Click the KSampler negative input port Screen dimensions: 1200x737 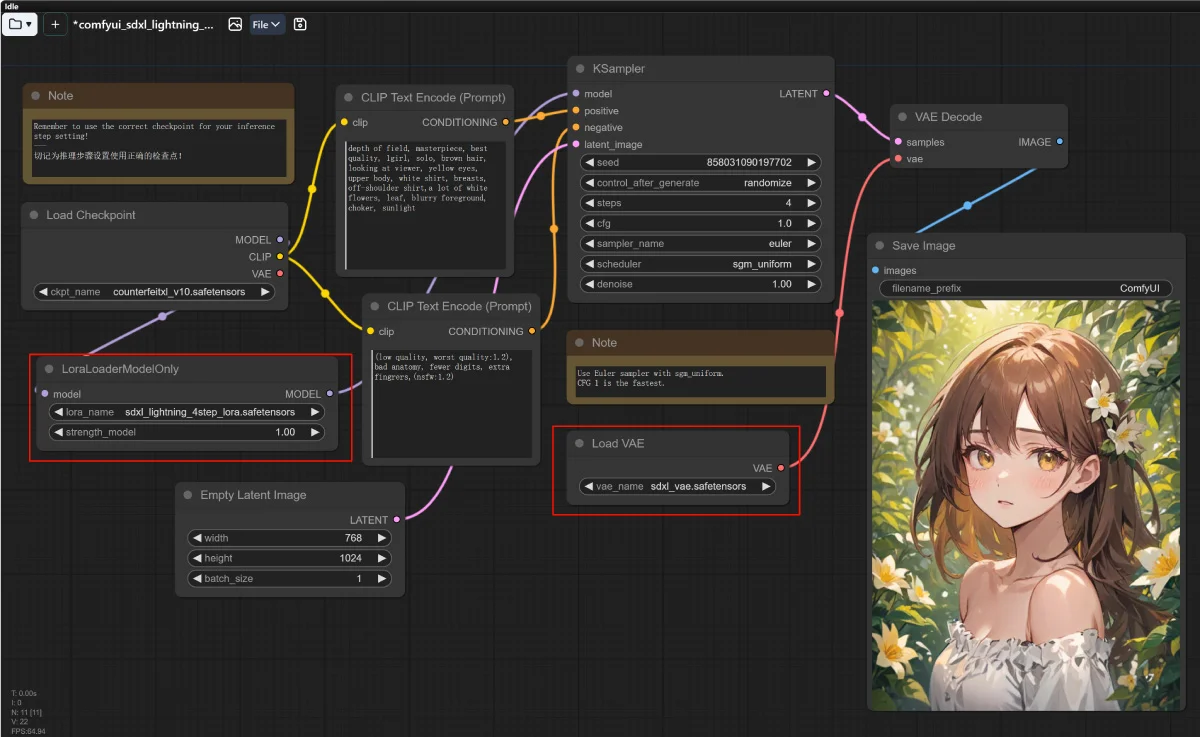(x=576, y=128)
